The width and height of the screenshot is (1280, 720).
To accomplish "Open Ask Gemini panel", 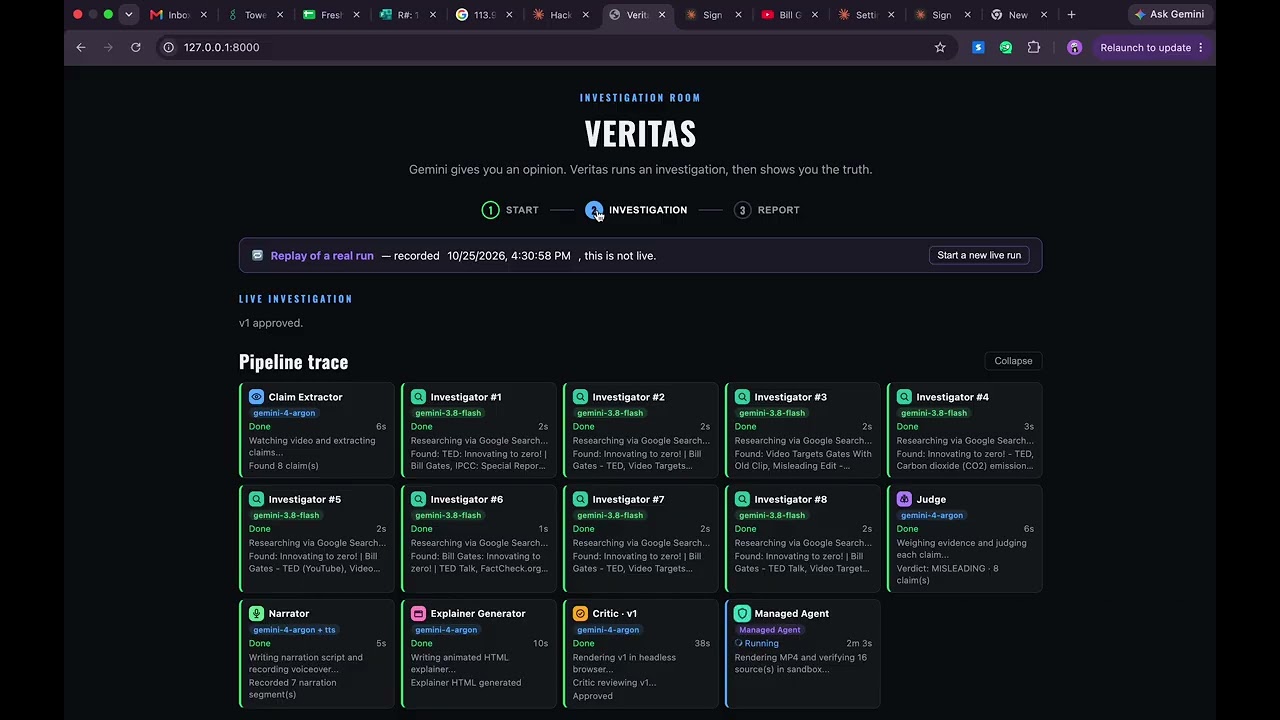I will click(1170, 15).
